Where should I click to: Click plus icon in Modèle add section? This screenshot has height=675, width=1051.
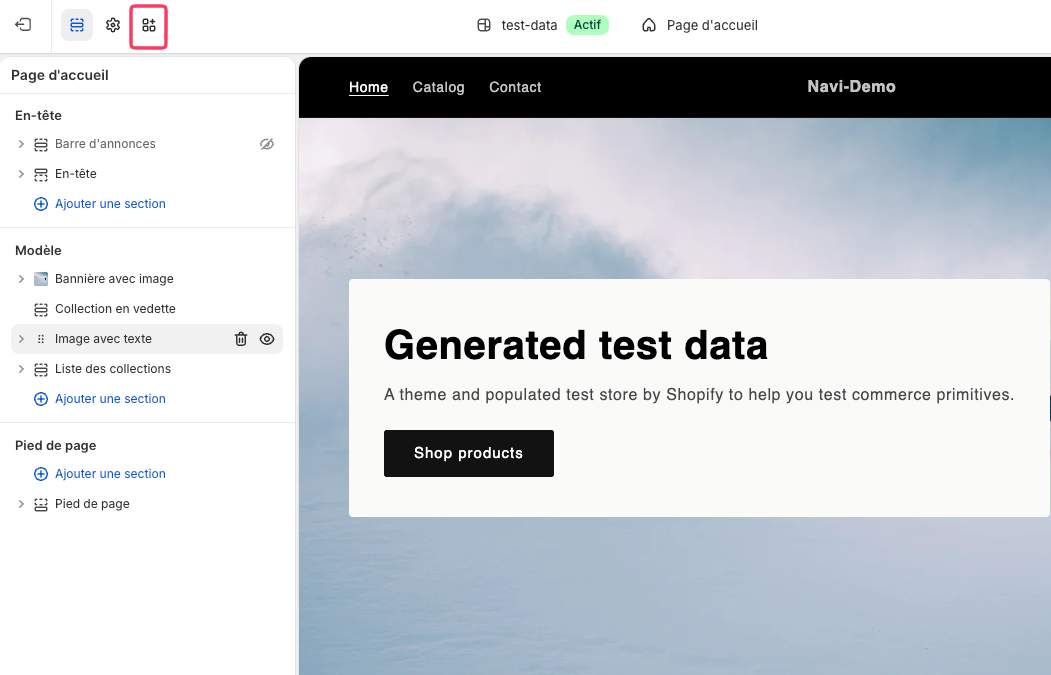[x=41, y=399]
